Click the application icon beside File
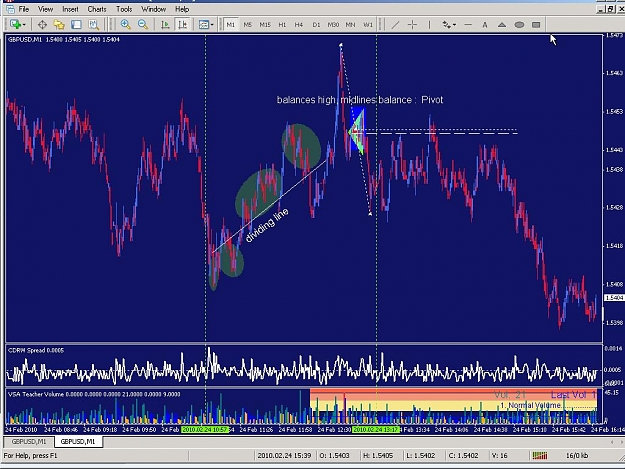 [x=10, y=9]
